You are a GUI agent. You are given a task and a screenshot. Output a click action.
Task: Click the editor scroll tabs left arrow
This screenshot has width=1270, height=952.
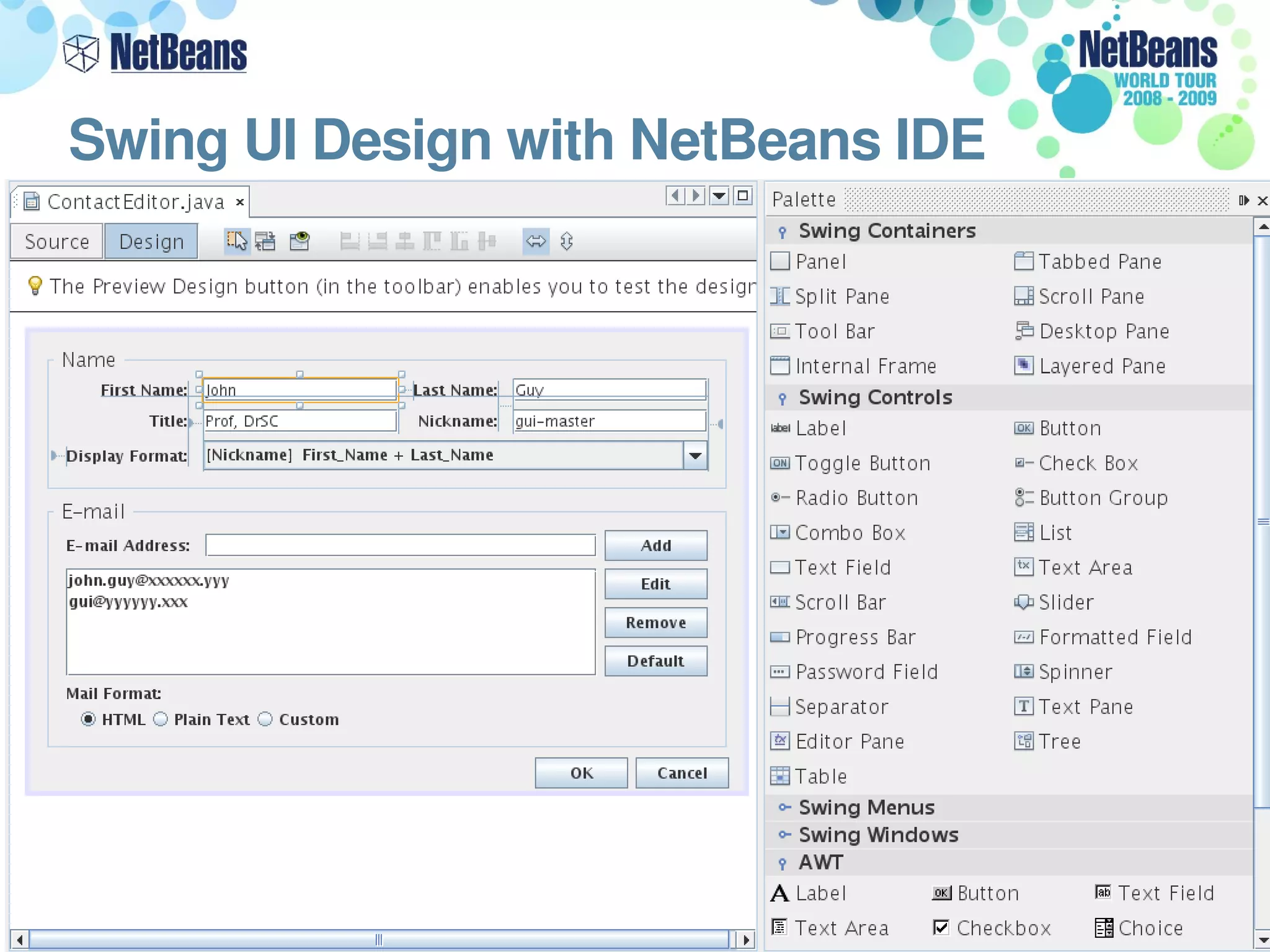(676, 196)
